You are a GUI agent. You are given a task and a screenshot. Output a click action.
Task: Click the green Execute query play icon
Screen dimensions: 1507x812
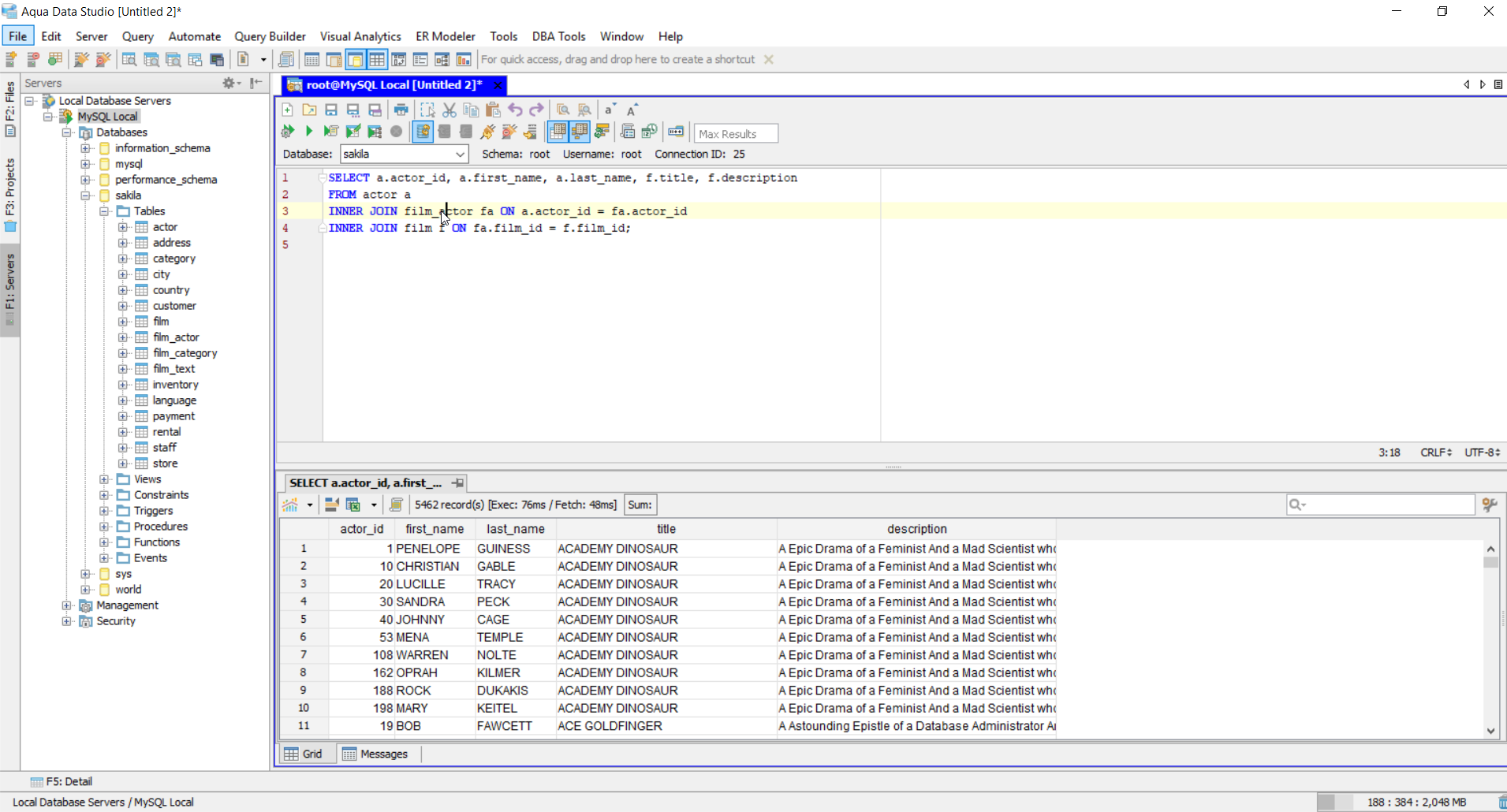pyautogui.click(x=309, y=132)
